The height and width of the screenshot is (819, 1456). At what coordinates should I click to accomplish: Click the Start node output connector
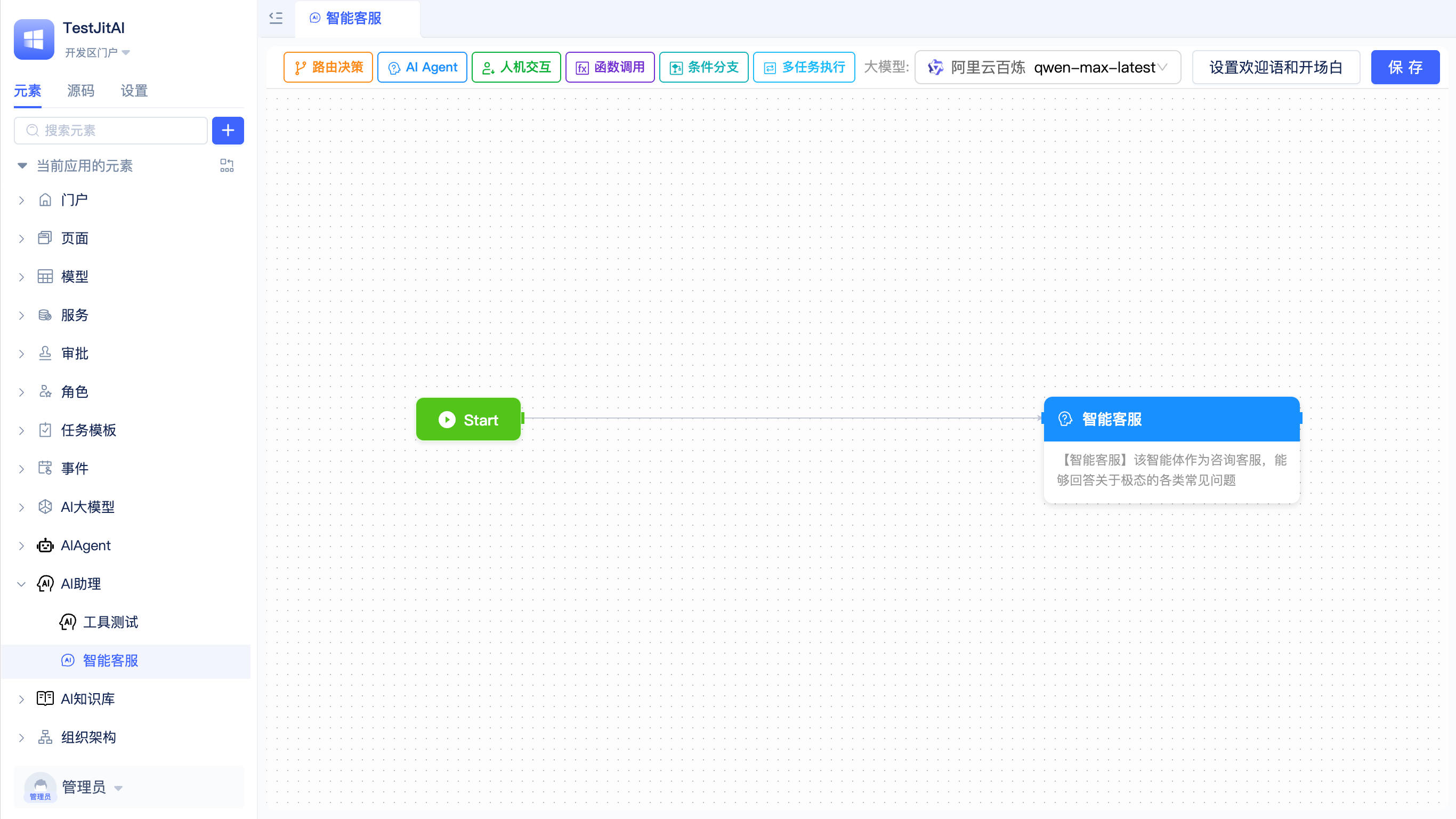pos(523,418)
